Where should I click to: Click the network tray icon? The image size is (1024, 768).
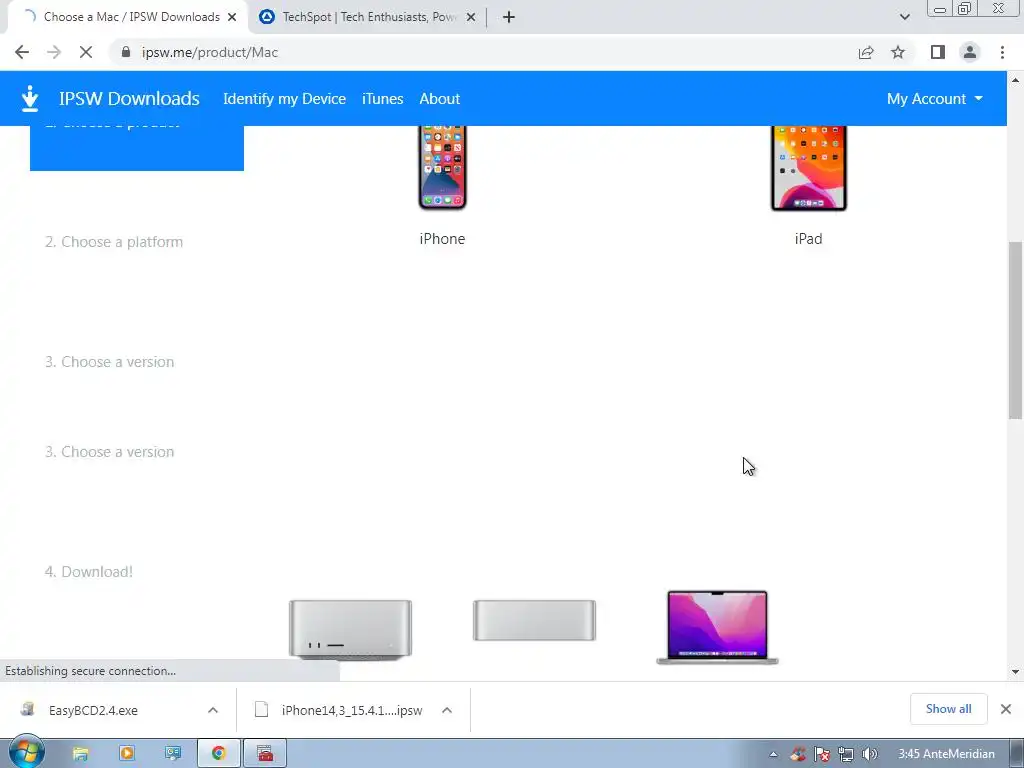tap(846, 754)
